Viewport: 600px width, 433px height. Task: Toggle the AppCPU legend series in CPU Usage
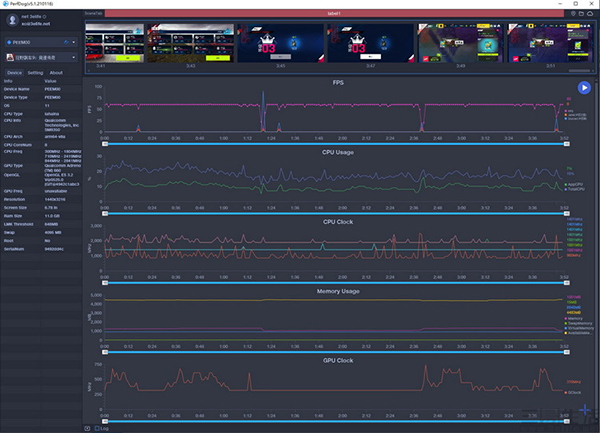point(567,185)
